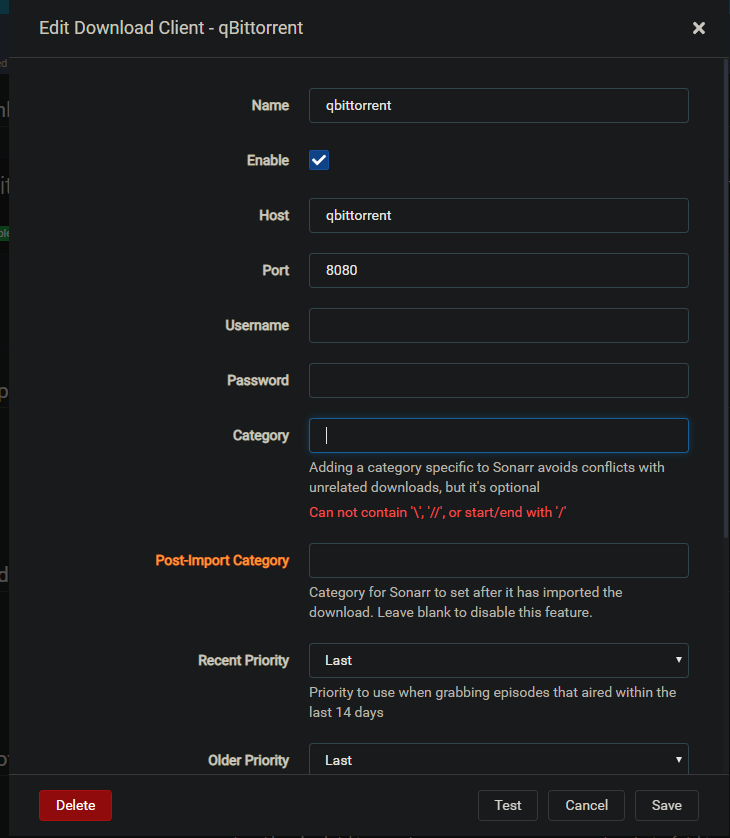Uncheck the Enable checkbox

pos(319,160)
